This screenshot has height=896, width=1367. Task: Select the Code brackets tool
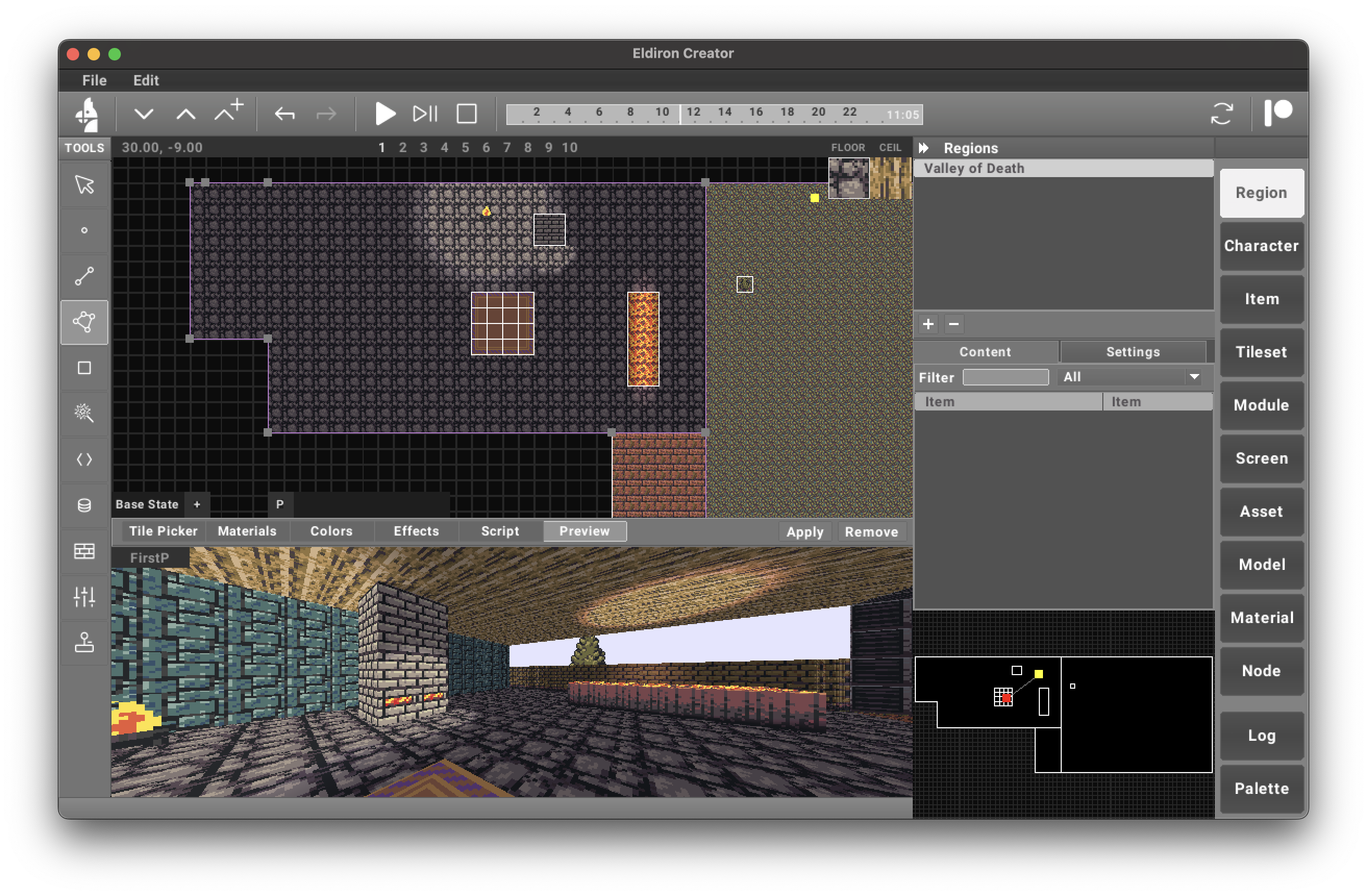pyautogui.click(x=84, y=459)
